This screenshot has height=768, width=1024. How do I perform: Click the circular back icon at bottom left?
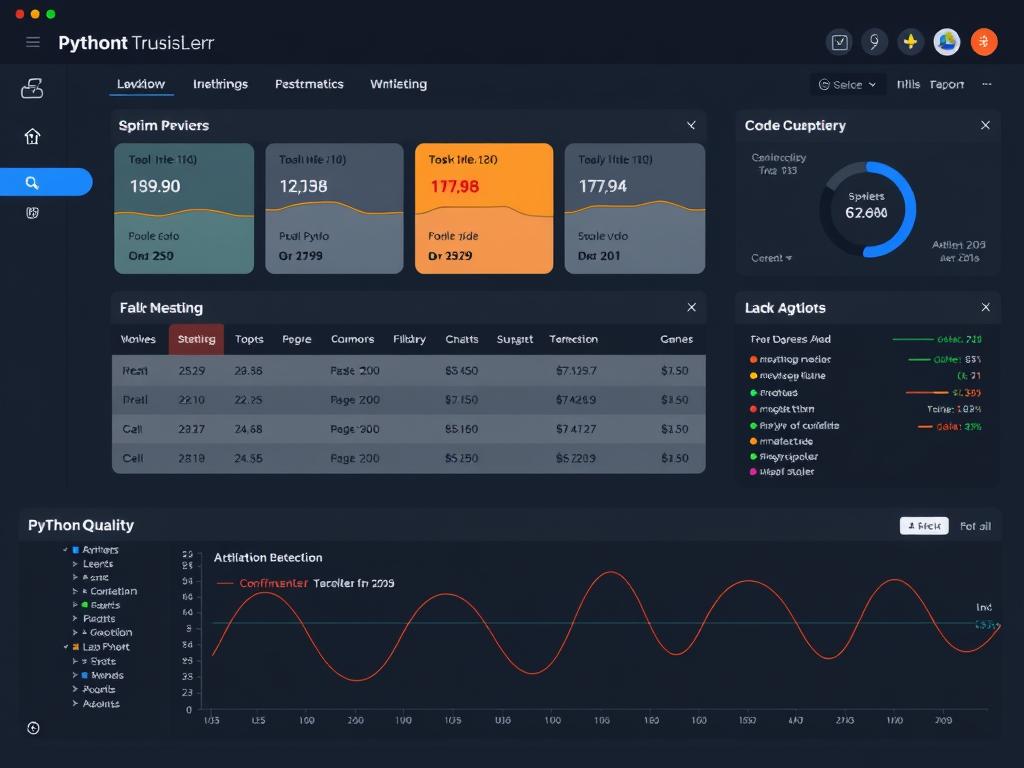[x=33, y=728]
